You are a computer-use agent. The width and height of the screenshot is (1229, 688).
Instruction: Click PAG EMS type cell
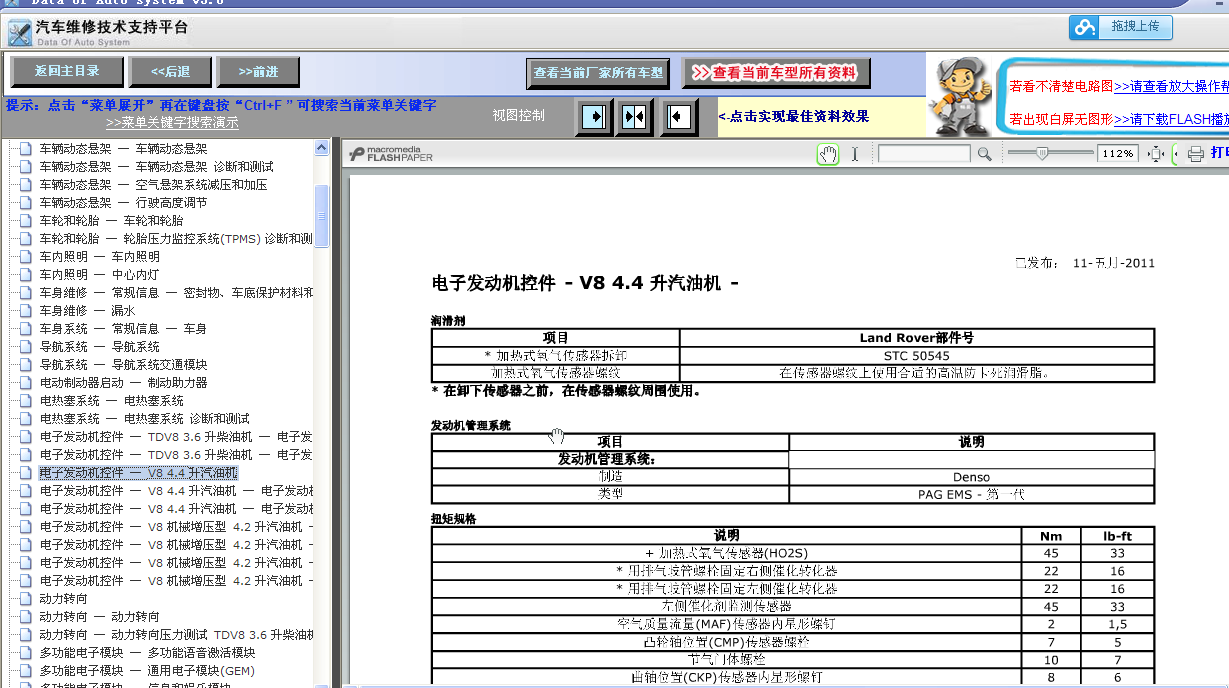point(972,494)
